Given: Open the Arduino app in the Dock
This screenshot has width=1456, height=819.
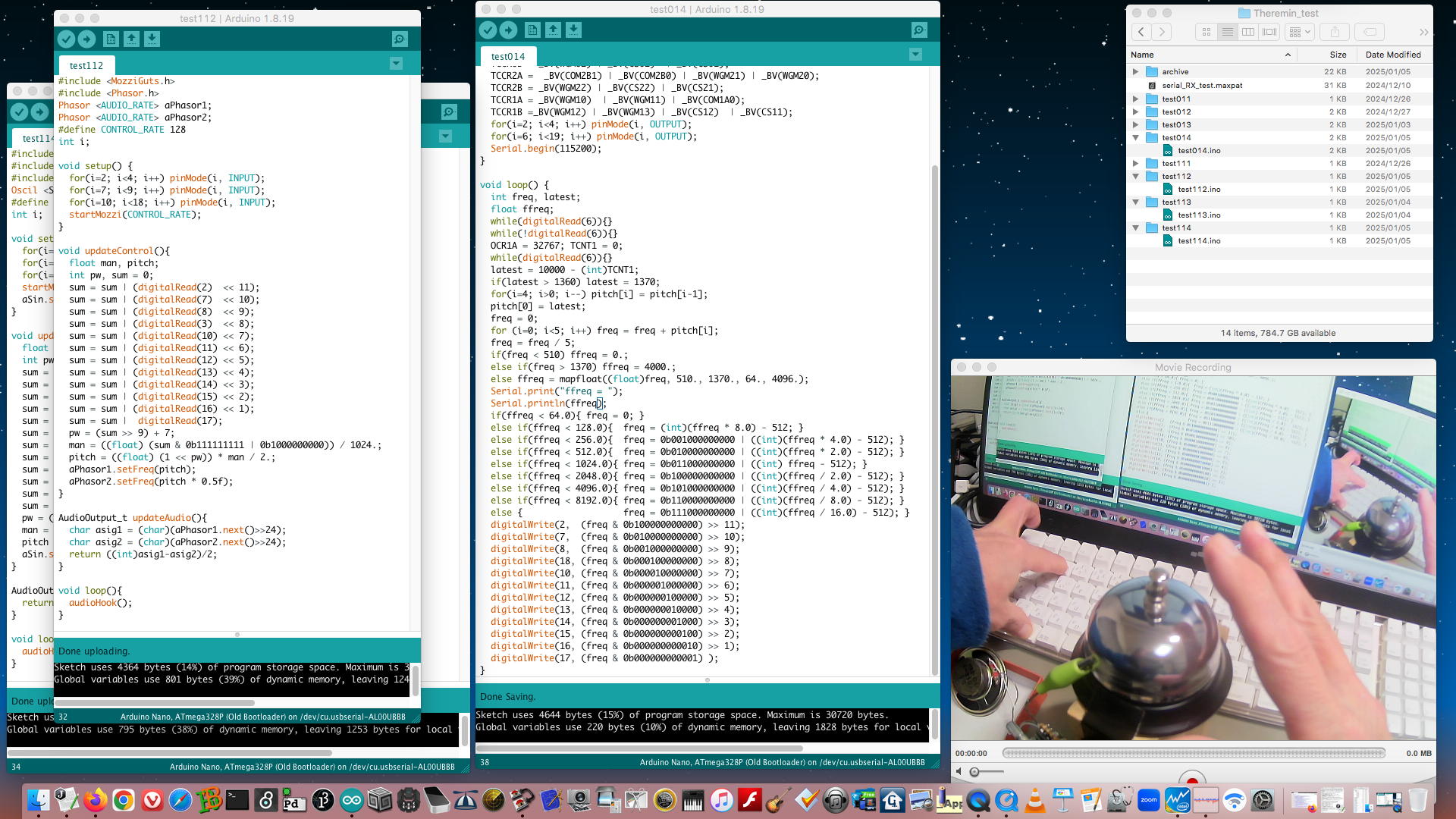Looking at the screenshot, I should (x=351, y=800).
